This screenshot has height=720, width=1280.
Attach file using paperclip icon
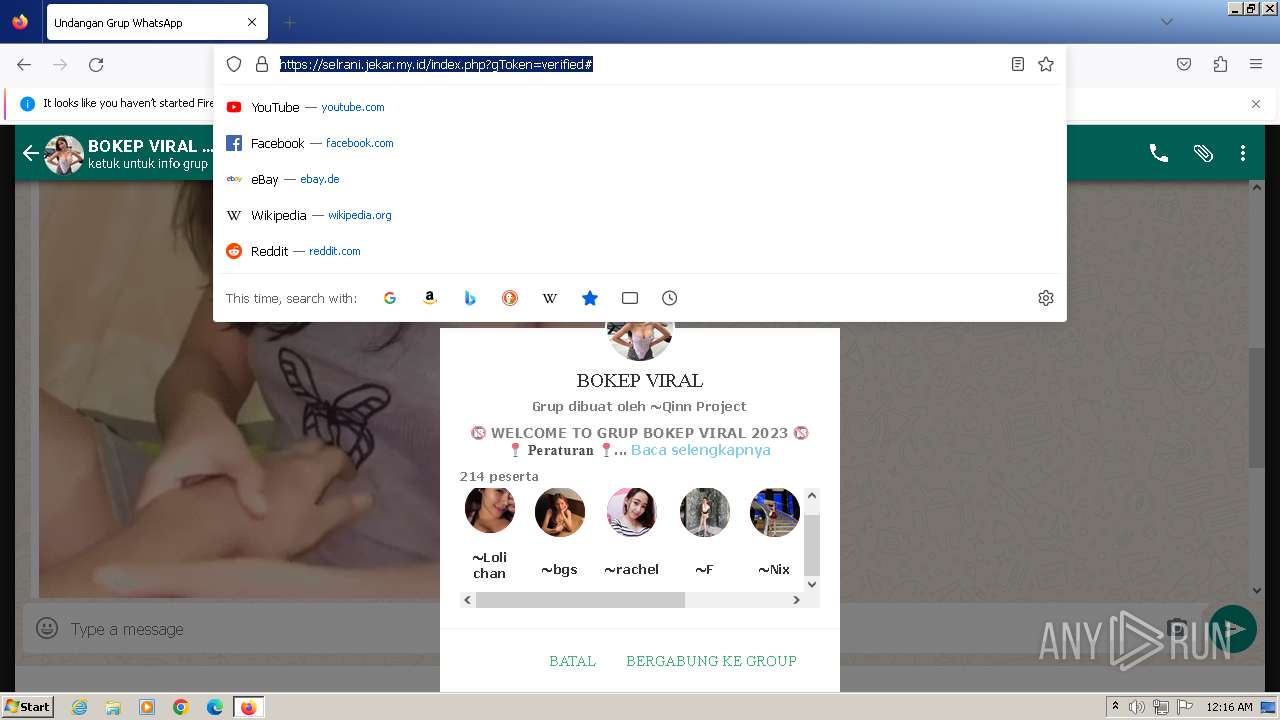click(x=1203, y=153)
